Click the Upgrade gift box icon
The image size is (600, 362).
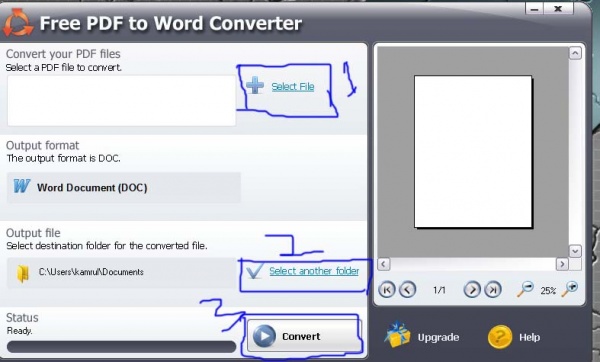coord(397,335)
